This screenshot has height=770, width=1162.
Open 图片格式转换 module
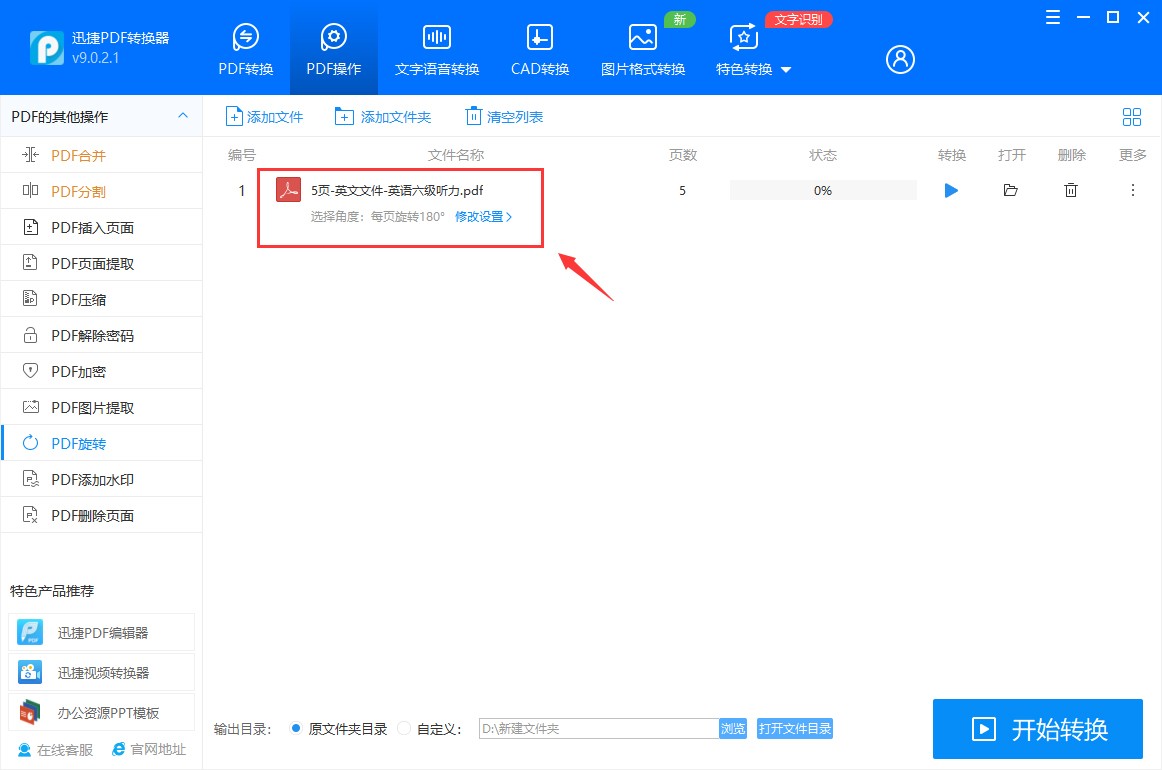click(642, 47)
